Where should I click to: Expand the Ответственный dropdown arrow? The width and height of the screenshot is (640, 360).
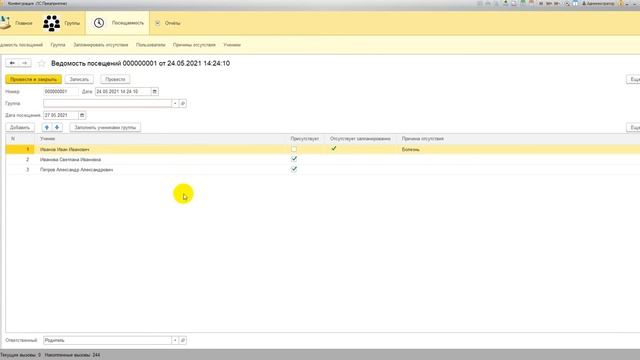pyautogui.click(x=175, y=340)
